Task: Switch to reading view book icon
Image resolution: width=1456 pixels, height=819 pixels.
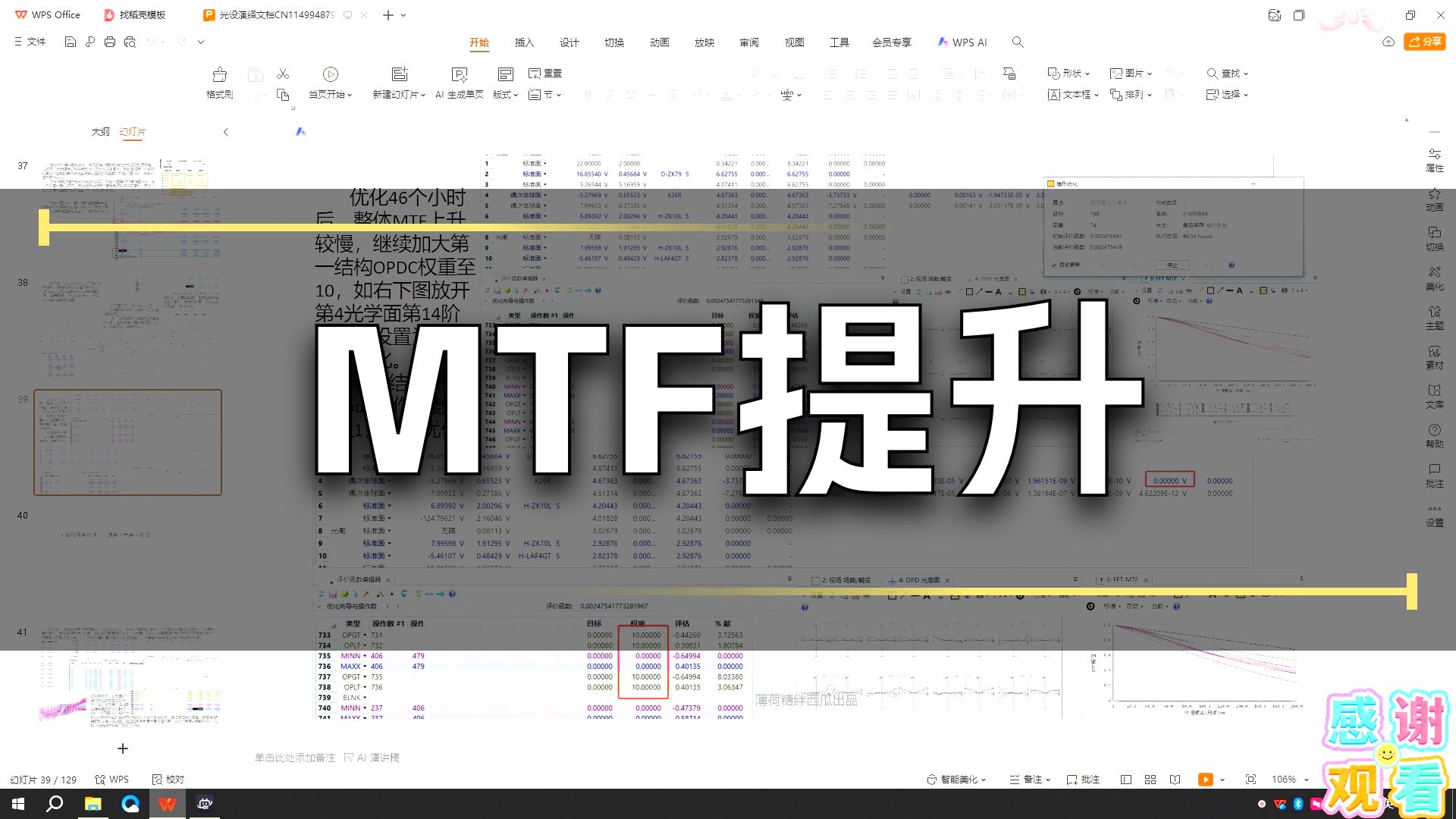Action: [x=1175, y=780]
